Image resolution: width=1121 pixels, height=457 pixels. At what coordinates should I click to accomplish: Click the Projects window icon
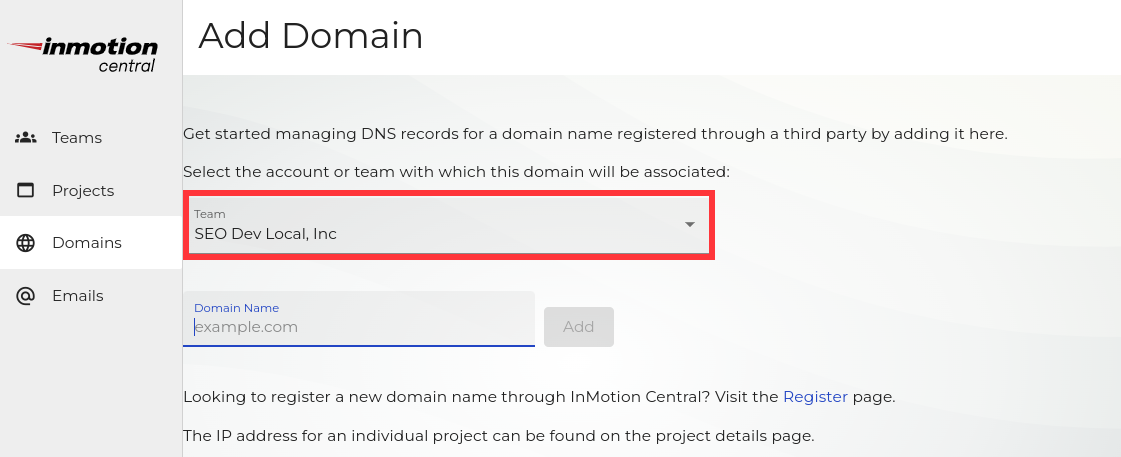(26, 191)
